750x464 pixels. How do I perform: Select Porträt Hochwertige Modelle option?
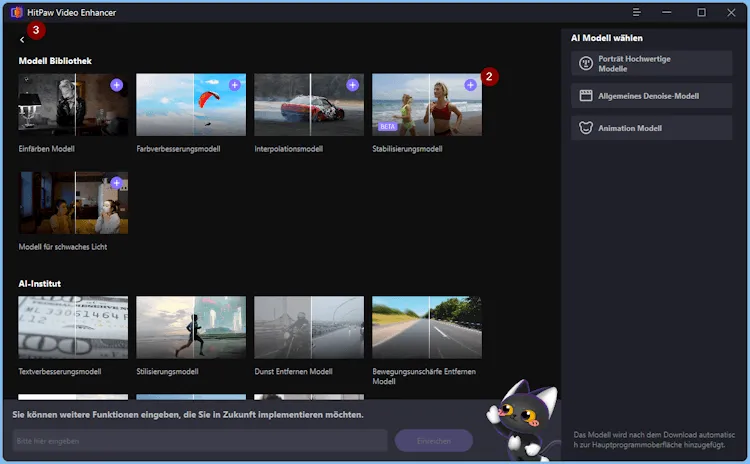tap(652, 64)
